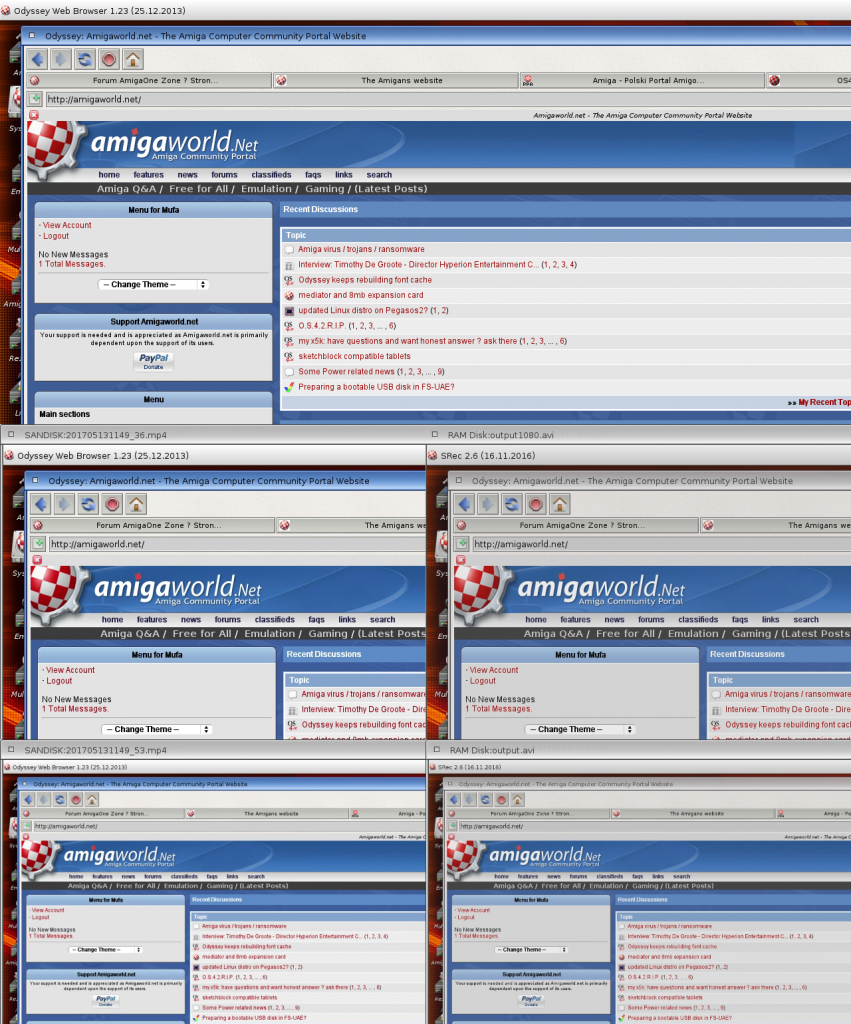Stop loading in the largest Odyssey browser window
Image resolution: width=851 pixels, height=1024 pixels.
pyautogui.click(x=109, y=59)
